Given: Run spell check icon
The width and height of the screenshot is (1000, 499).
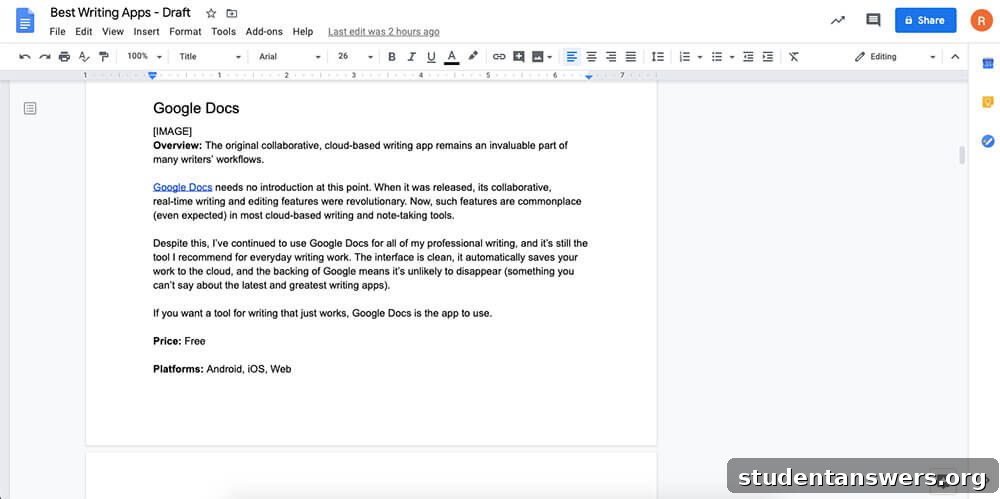Looking at the screenshot, I should tap(84, 57).
